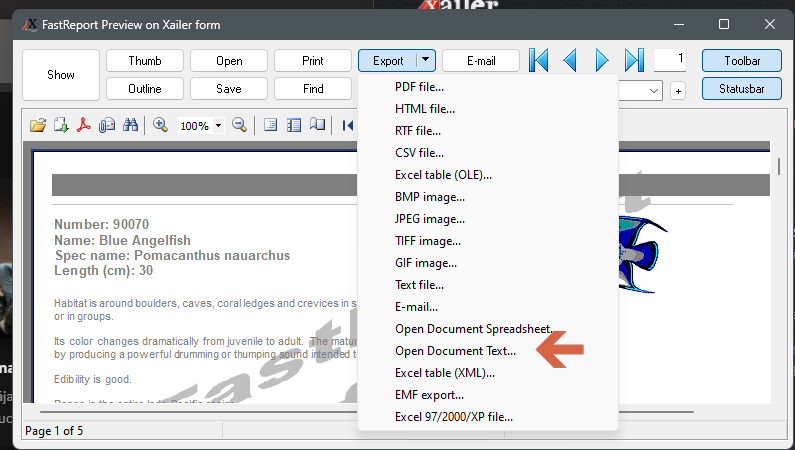Click the 'Number: 90070' text
The image size is (795, 450).
[101, 224]
